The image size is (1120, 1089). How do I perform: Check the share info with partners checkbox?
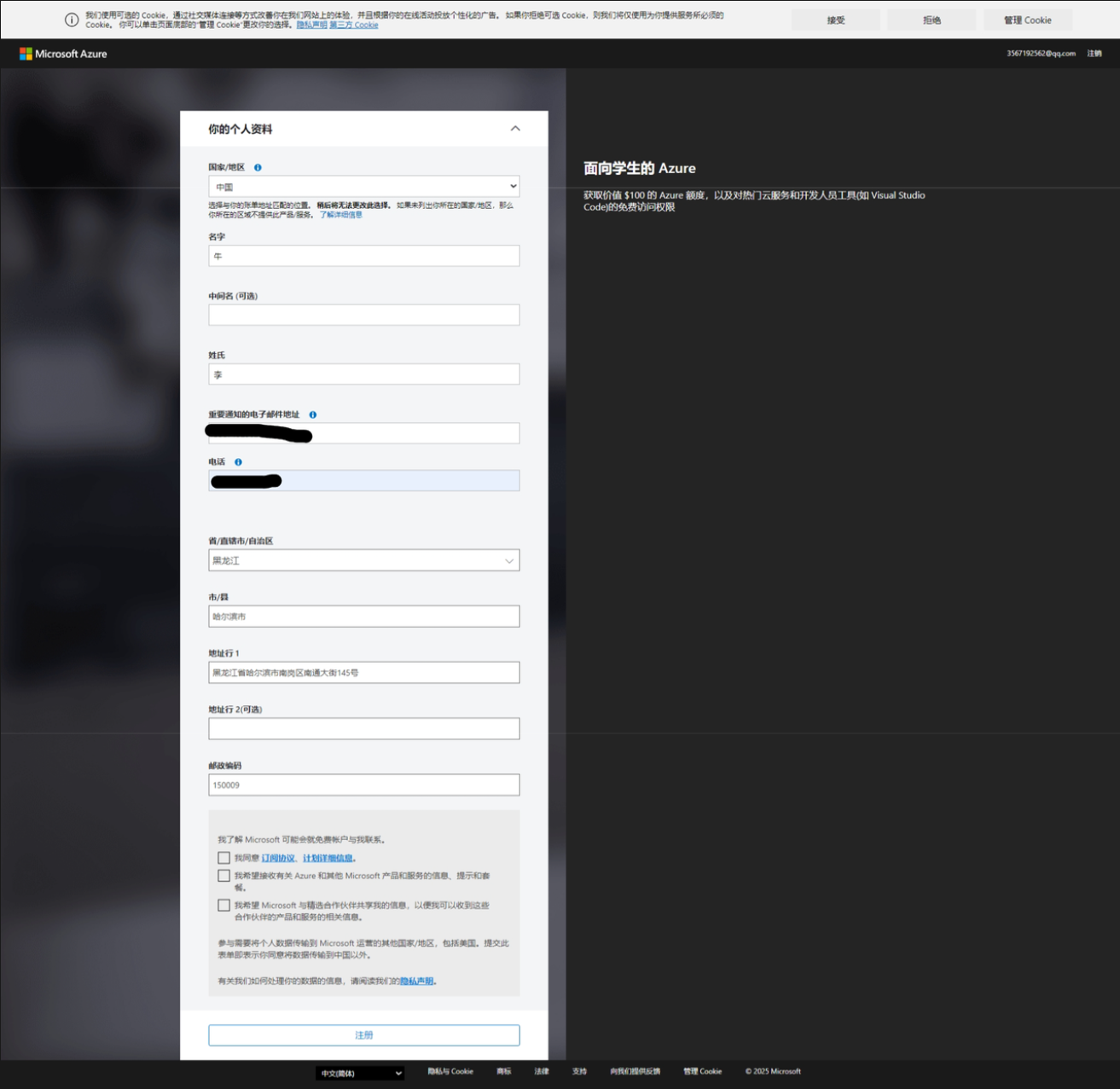pyautogui.click(x=223, y=906)
